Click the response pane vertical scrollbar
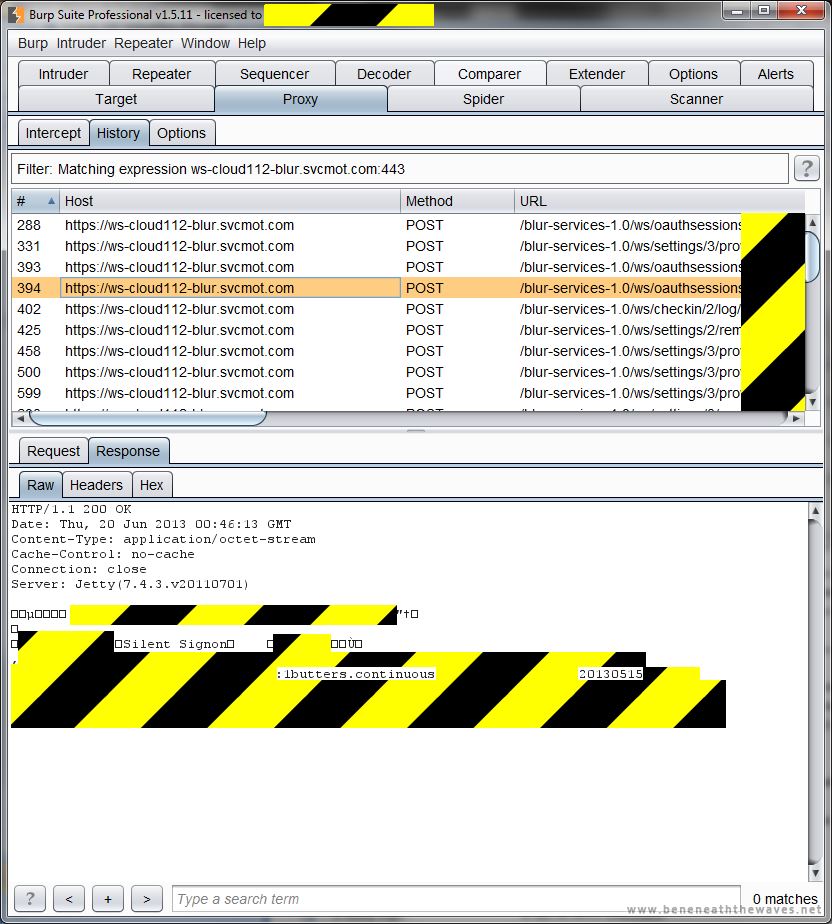 click(815, 691)
